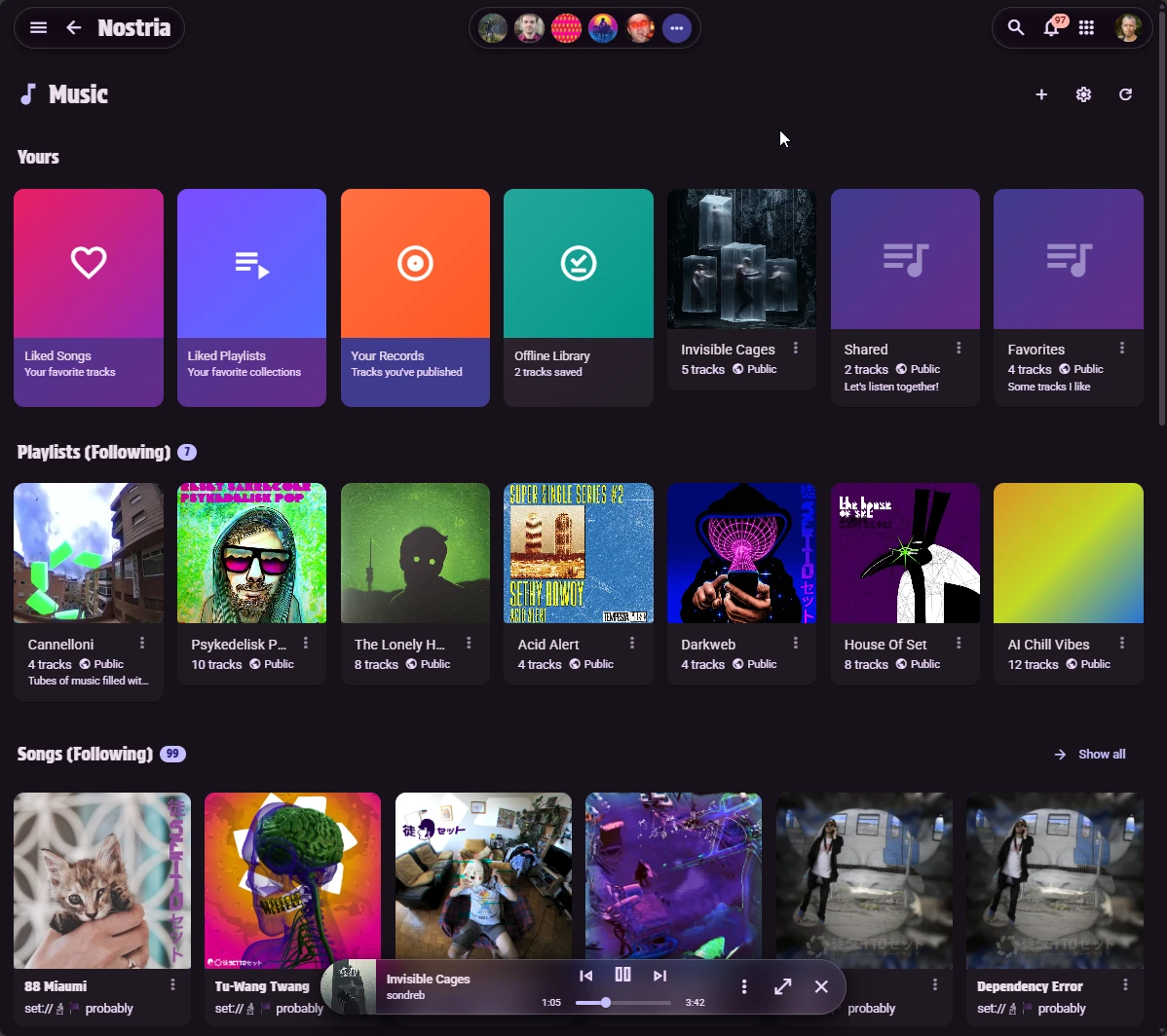Pause the currently playing track
This screenshot has height=1036, width=1167.
(622, 974)
